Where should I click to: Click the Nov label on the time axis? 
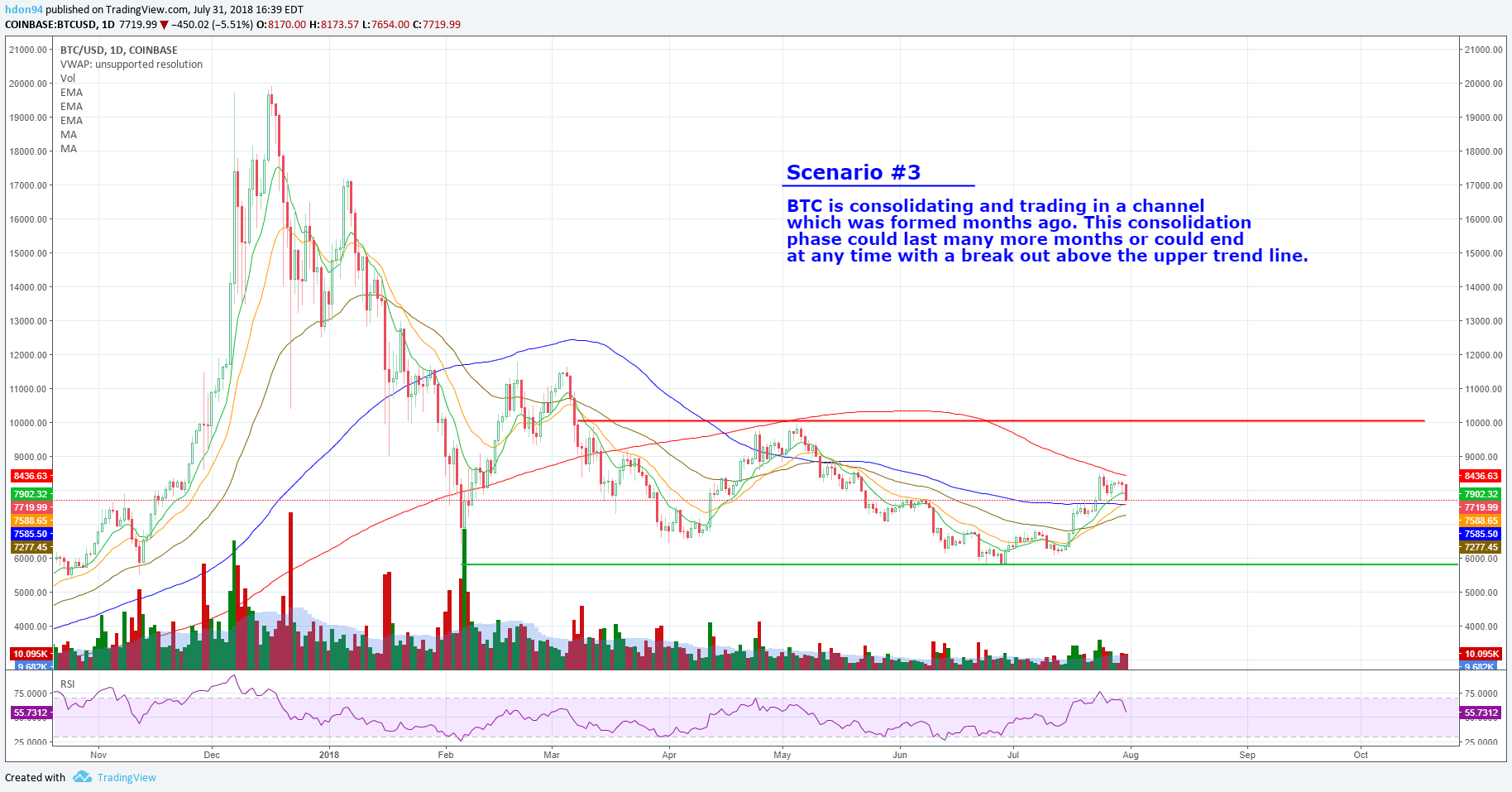pos(98,755)
